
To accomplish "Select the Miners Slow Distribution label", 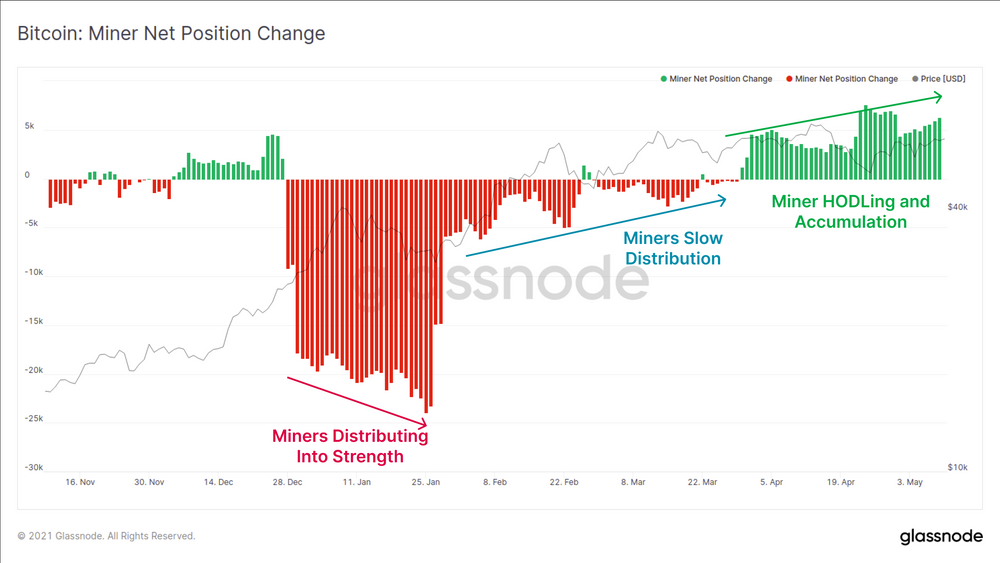I will [673, 248].
